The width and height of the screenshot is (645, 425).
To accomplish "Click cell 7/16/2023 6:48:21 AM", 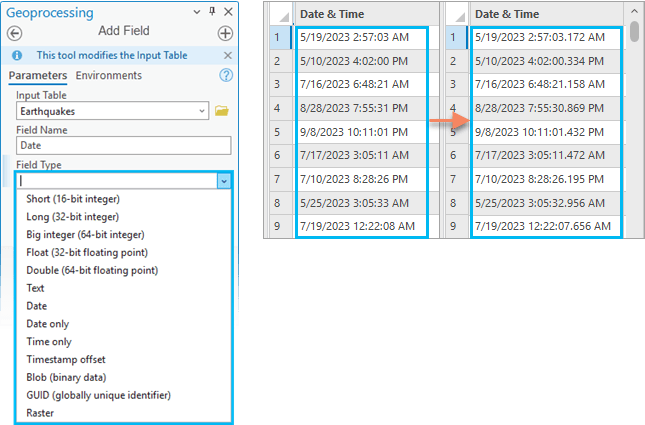I will 362,84.
